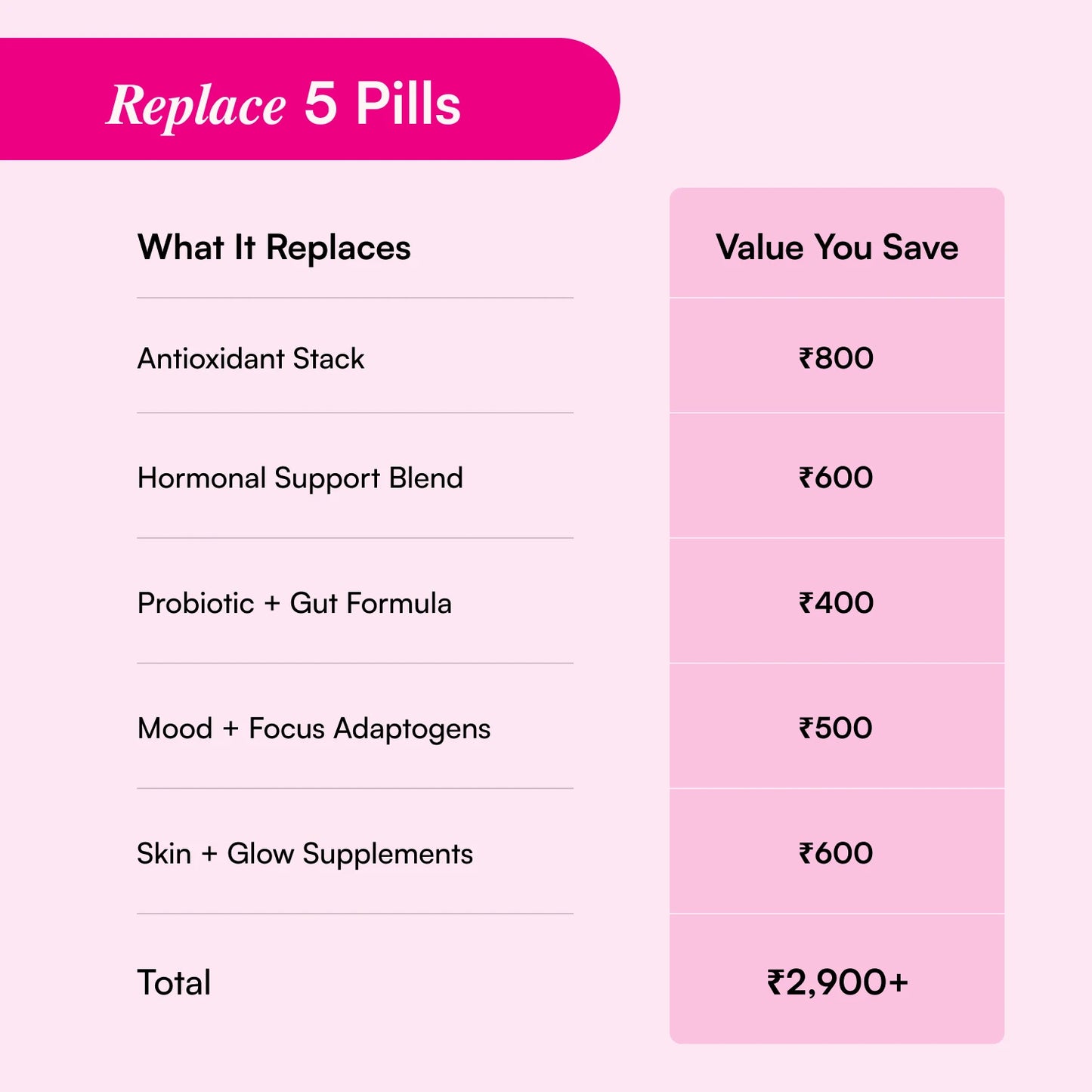Click the Hormonal Support Blend row label
The height and width of the screenshot is (1092, 1092).
[x=300, y=478]
